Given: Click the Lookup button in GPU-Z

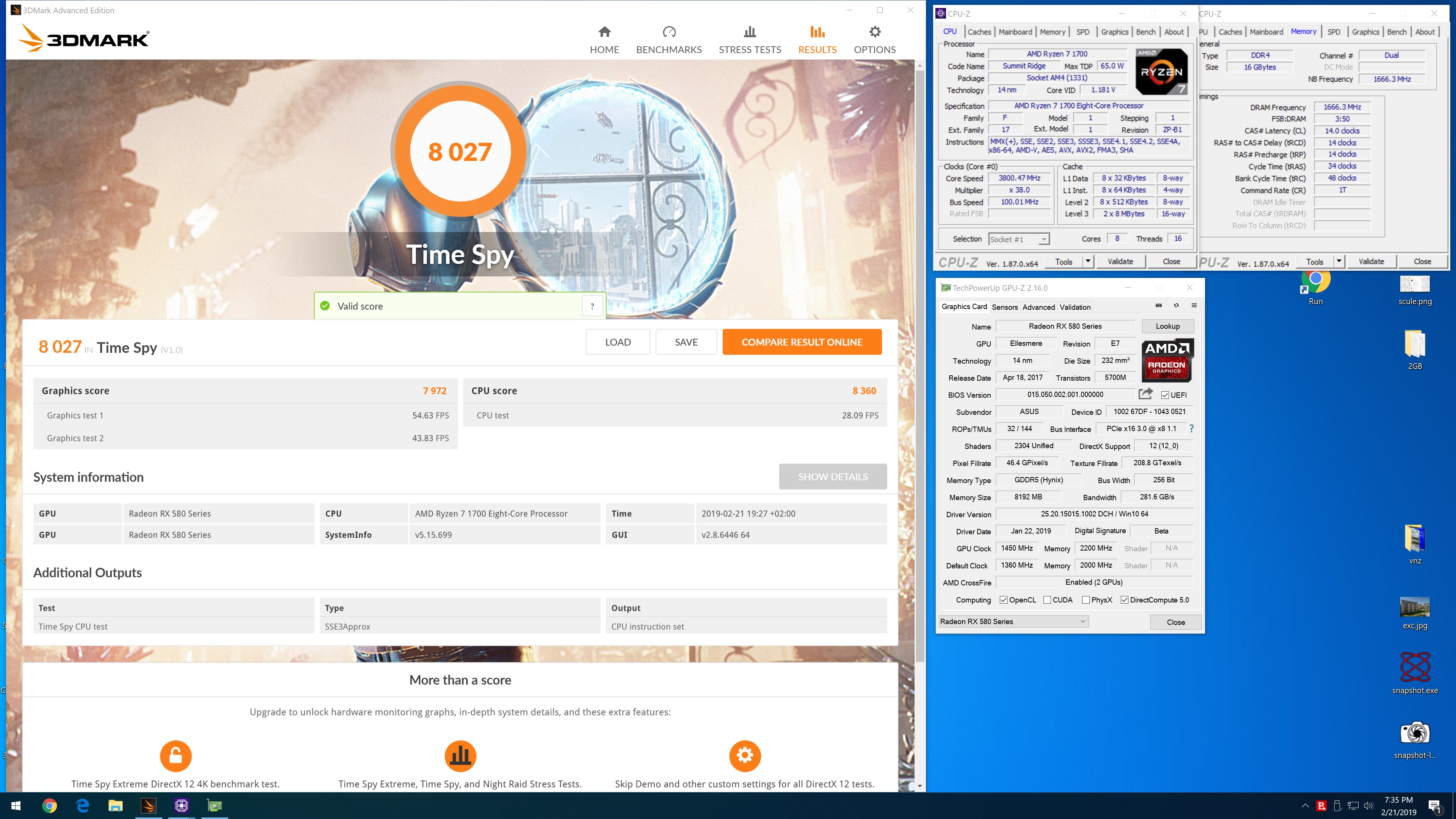Looking at the screenshot, I should tap(1167, 326).
